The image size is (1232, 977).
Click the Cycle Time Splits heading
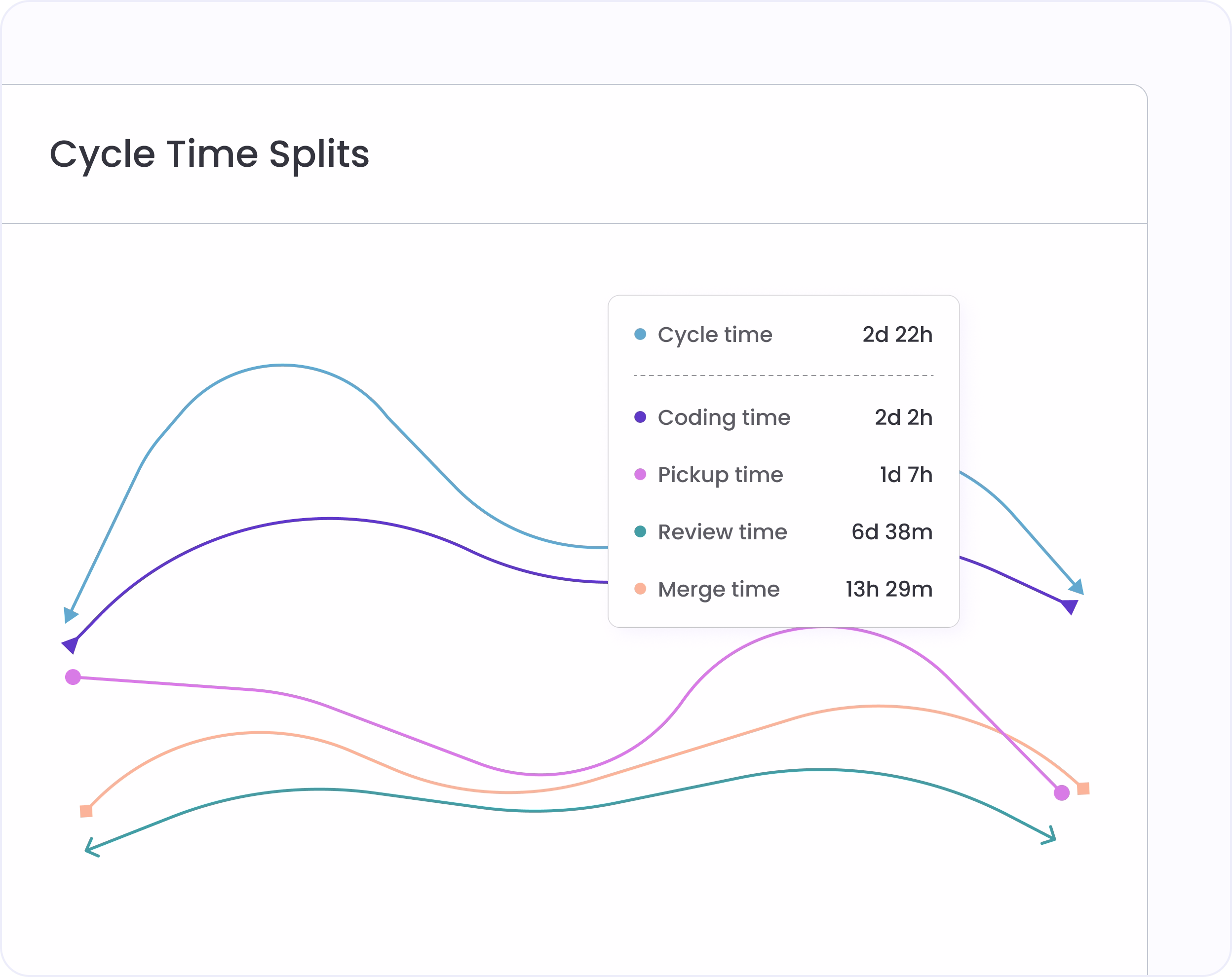(209, 155)
